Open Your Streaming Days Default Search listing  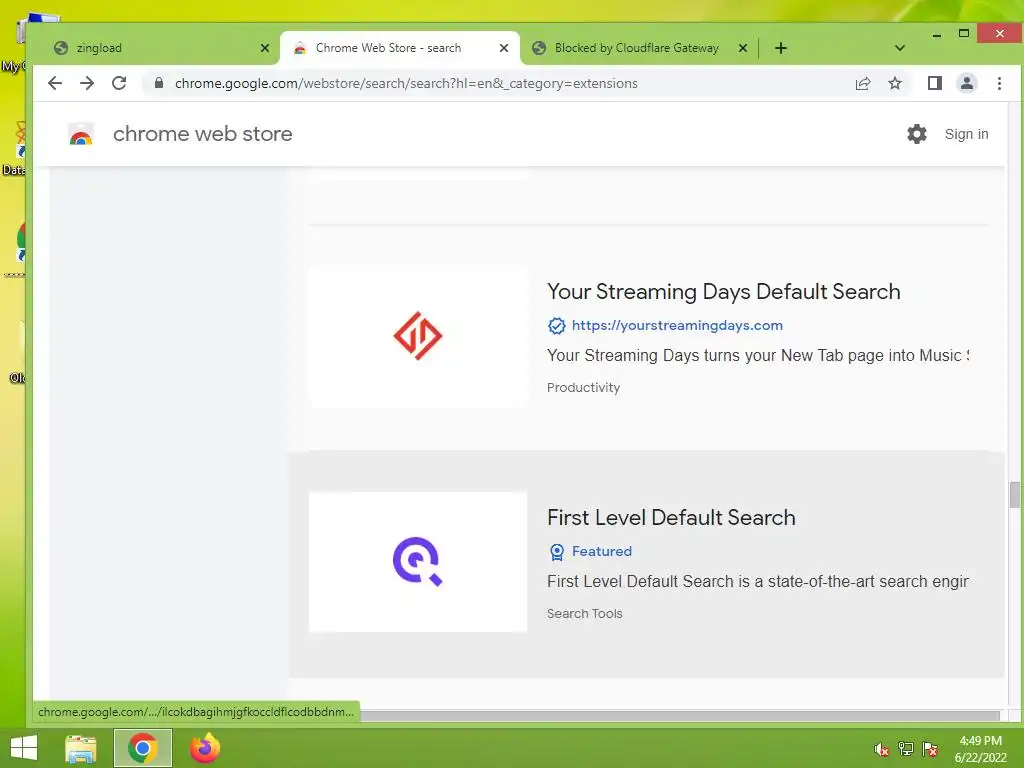[x=724, y=291]
